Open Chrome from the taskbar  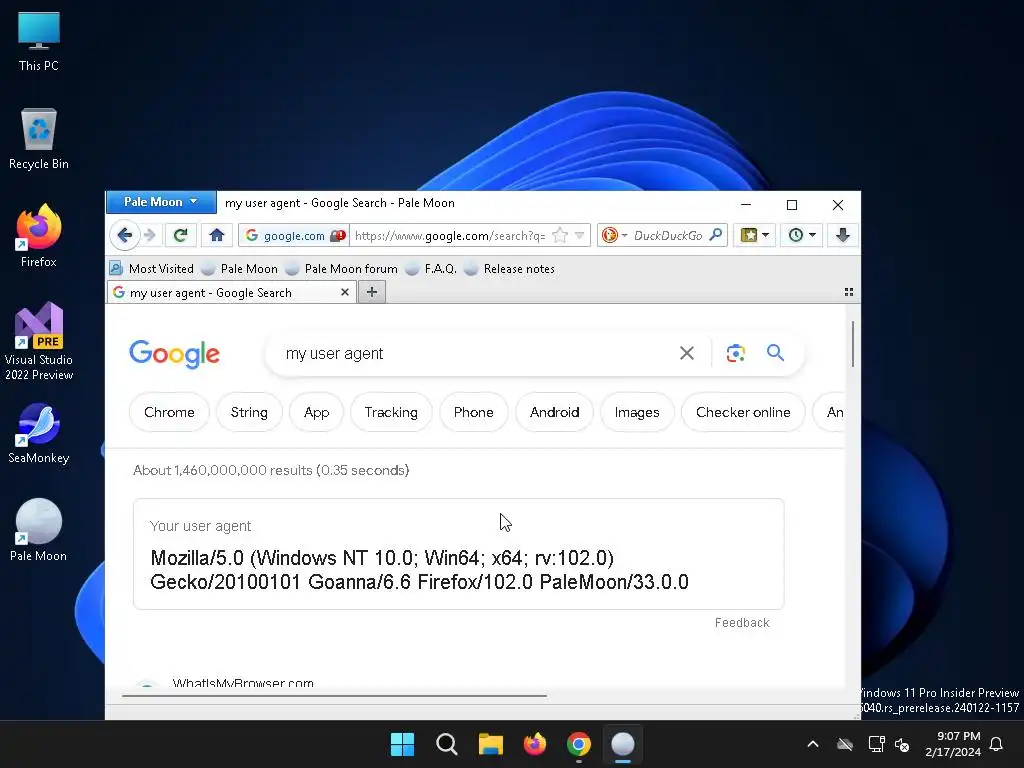[x=579, y=744]
